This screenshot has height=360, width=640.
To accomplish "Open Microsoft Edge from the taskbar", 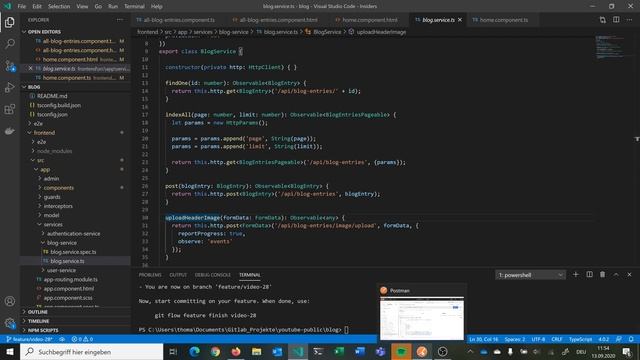I will 194,351.
